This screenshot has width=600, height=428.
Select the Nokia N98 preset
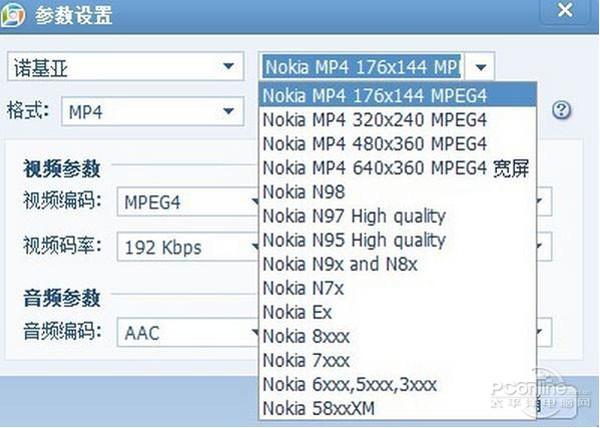pyautogui.click(x=398, y=192)
